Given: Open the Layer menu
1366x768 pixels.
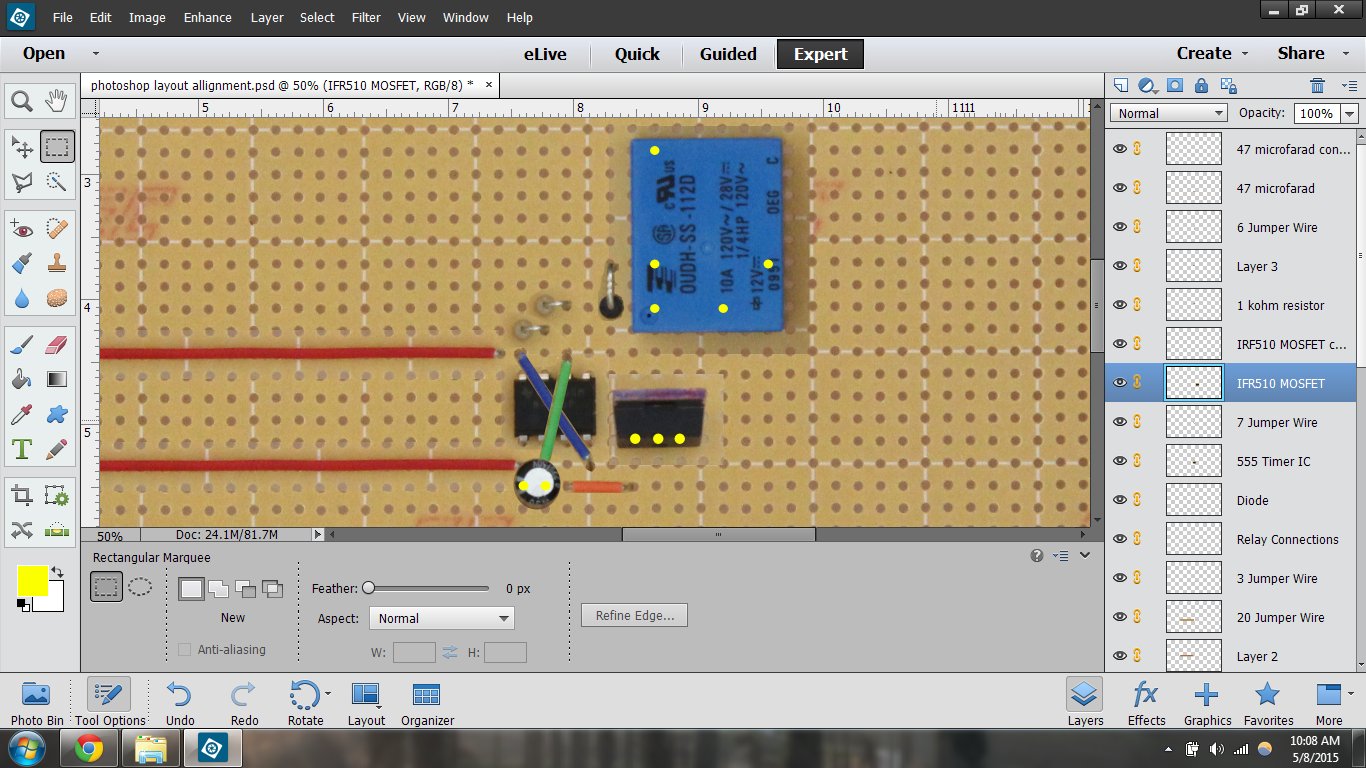Looking at the screenshot, I should coord(267,17).
